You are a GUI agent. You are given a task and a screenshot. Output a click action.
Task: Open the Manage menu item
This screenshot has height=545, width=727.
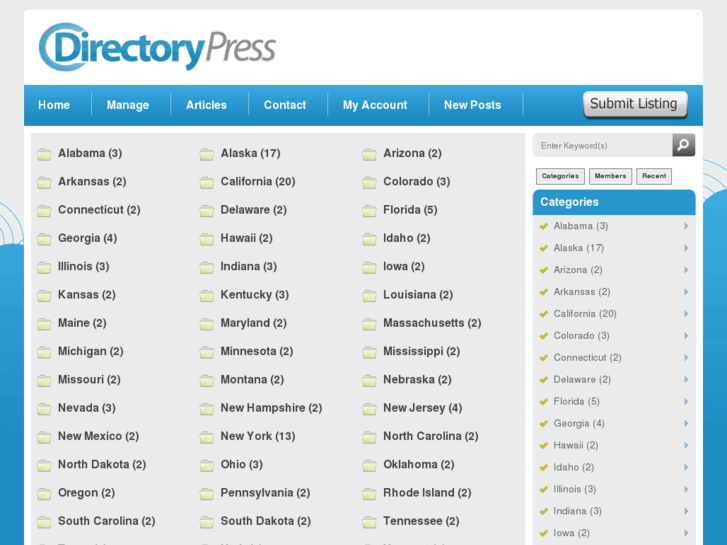128,105
